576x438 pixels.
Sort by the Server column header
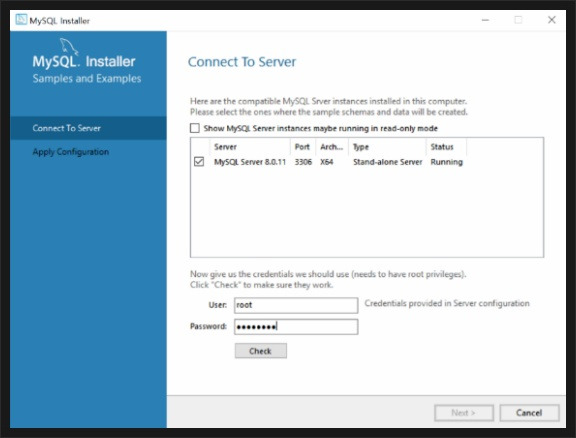[x=250, y=147]
